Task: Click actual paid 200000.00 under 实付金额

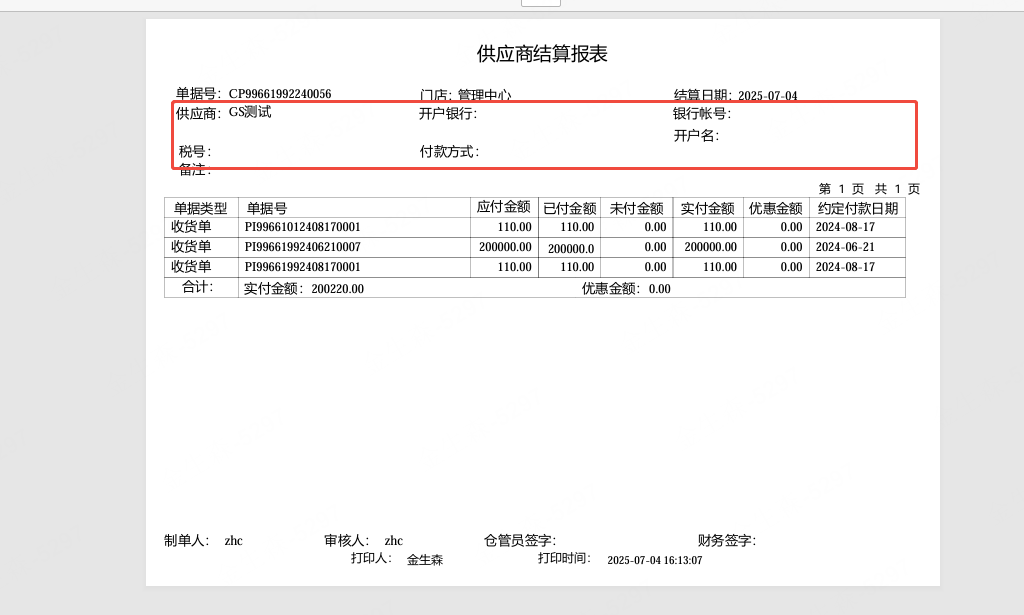Action: click(711, 247)
